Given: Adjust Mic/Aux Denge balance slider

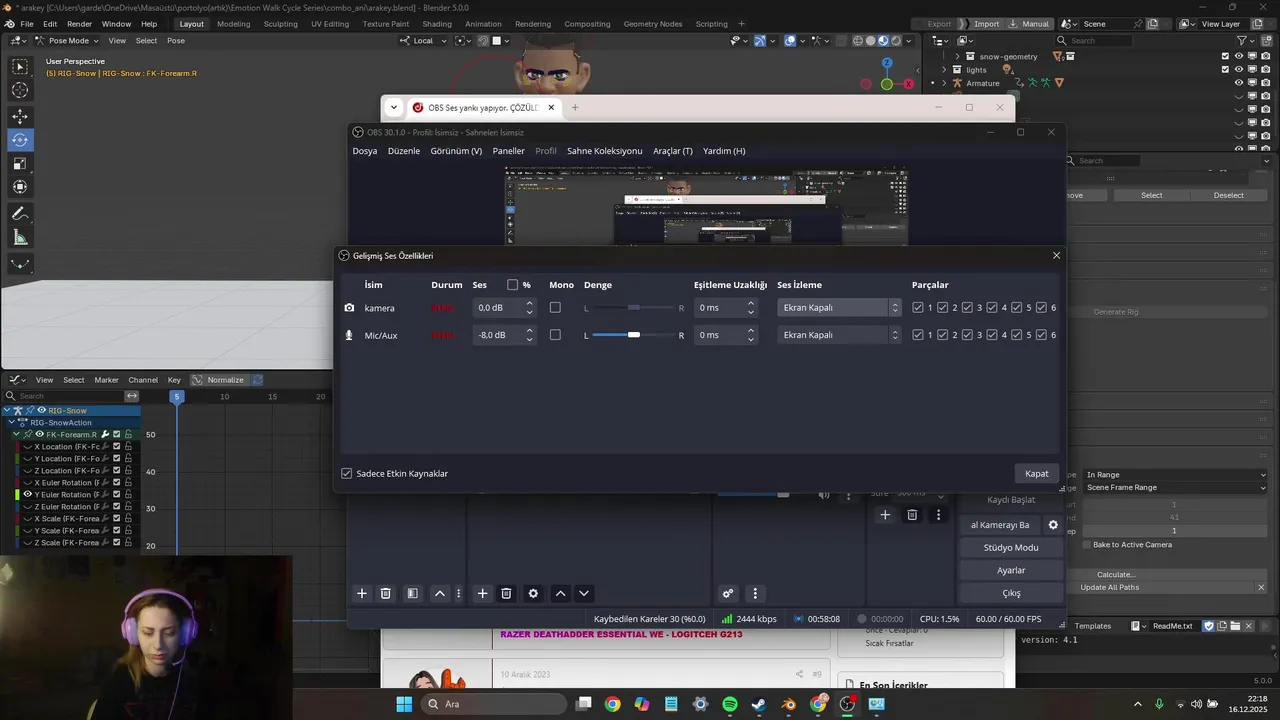Looking at the screenshot, I should point(633,335).
